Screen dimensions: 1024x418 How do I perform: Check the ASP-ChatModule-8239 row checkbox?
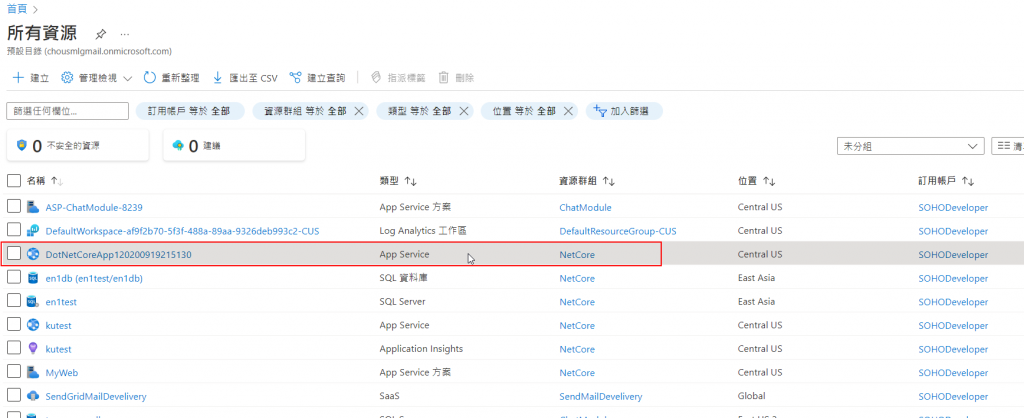pyautogui.click(x=14, y=207)
